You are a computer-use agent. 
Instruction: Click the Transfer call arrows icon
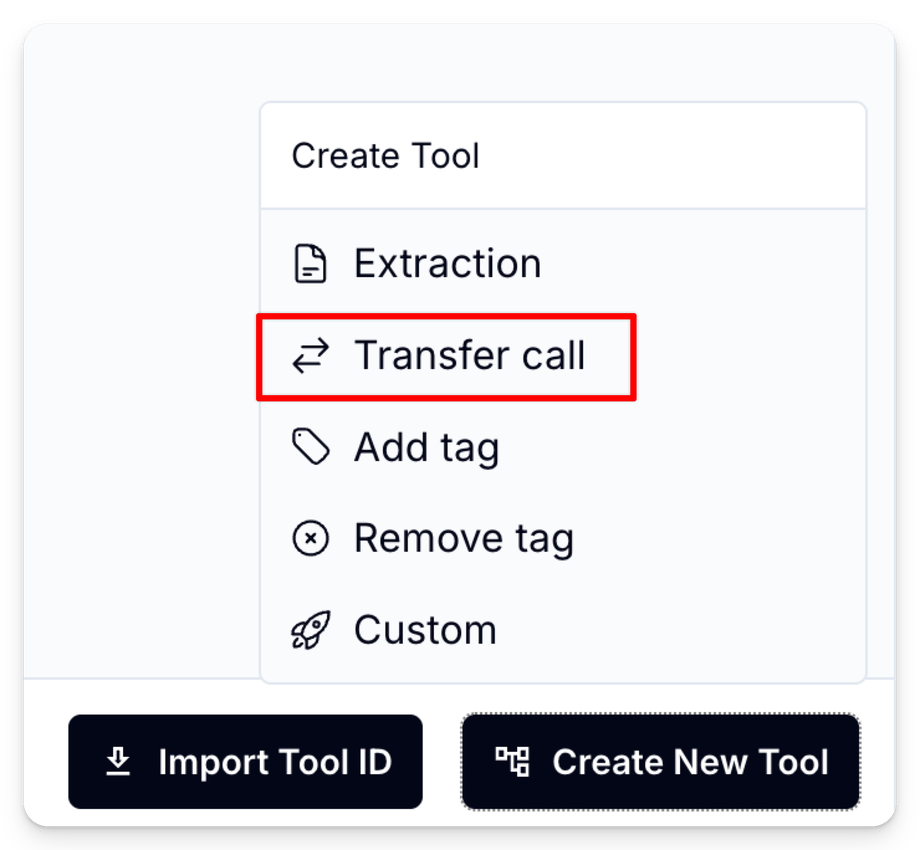(310, 357)
